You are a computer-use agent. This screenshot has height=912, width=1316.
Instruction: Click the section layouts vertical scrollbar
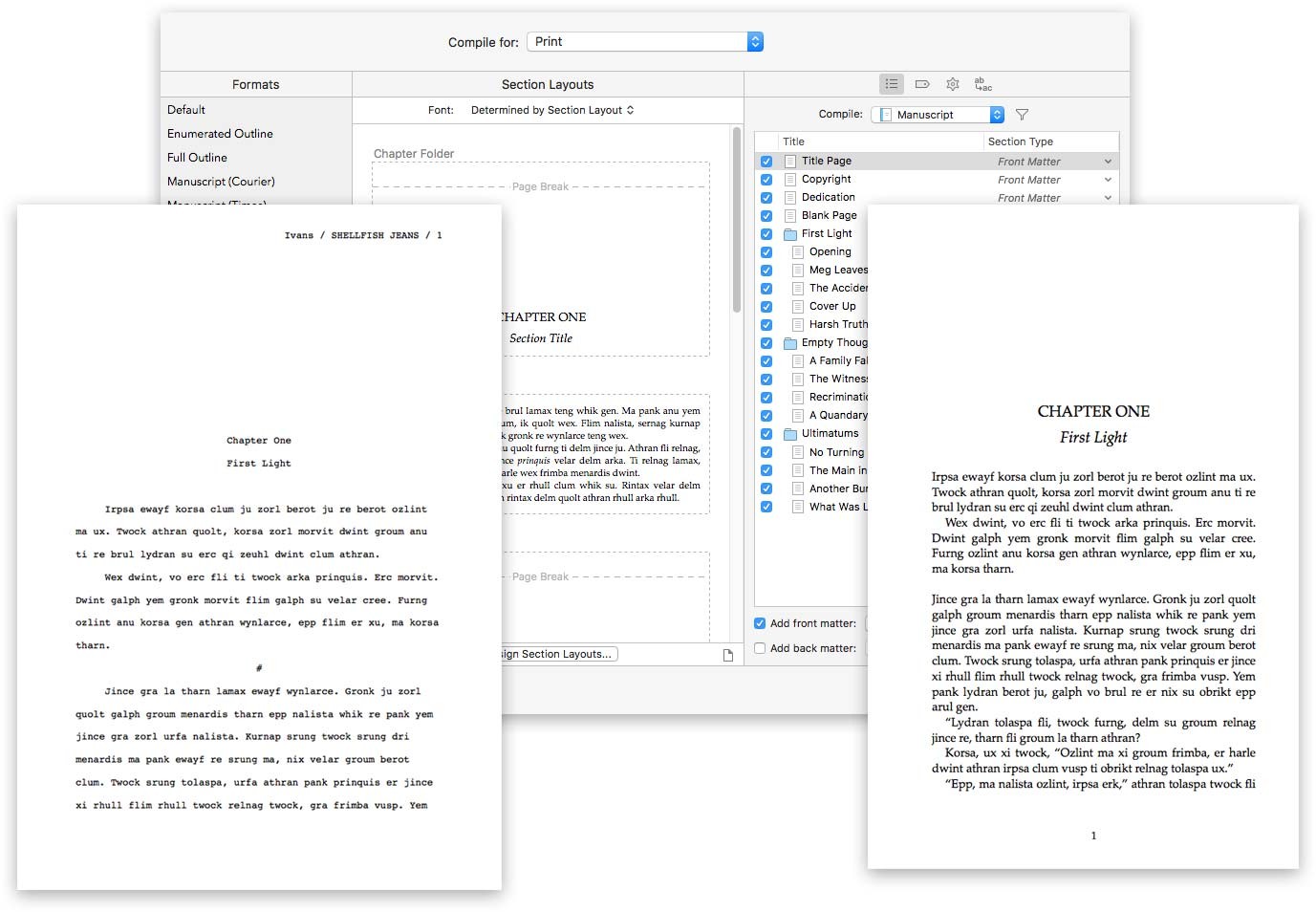(x=737, y=220)
